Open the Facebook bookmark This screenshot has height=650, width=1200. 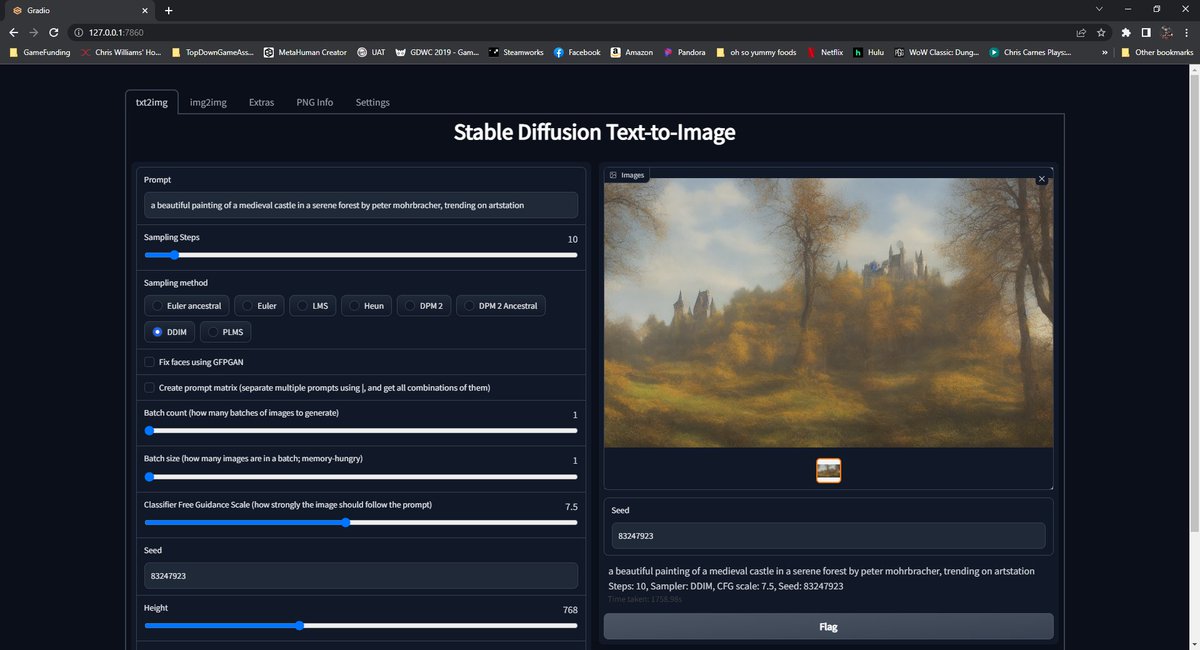(577, 52)
